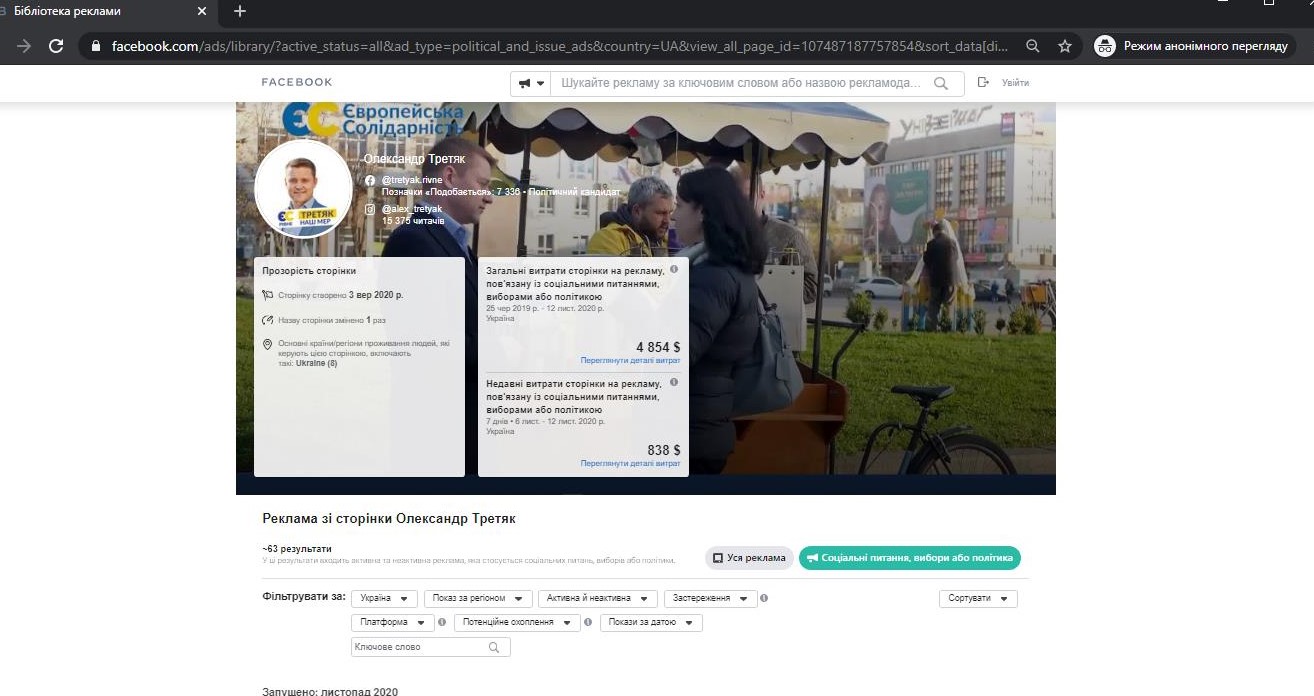1314x696 pixels.
Task: Select Соціальні питання, вибори або політика filter
Action: point(909,558)
